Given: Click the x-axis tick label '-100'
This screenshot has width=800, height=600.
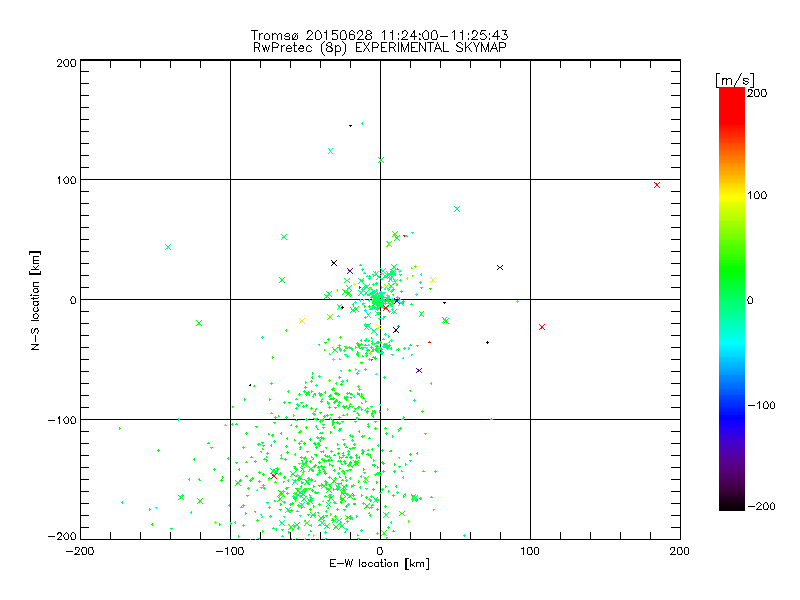Looking at the screenshot, I should (230, 551).
